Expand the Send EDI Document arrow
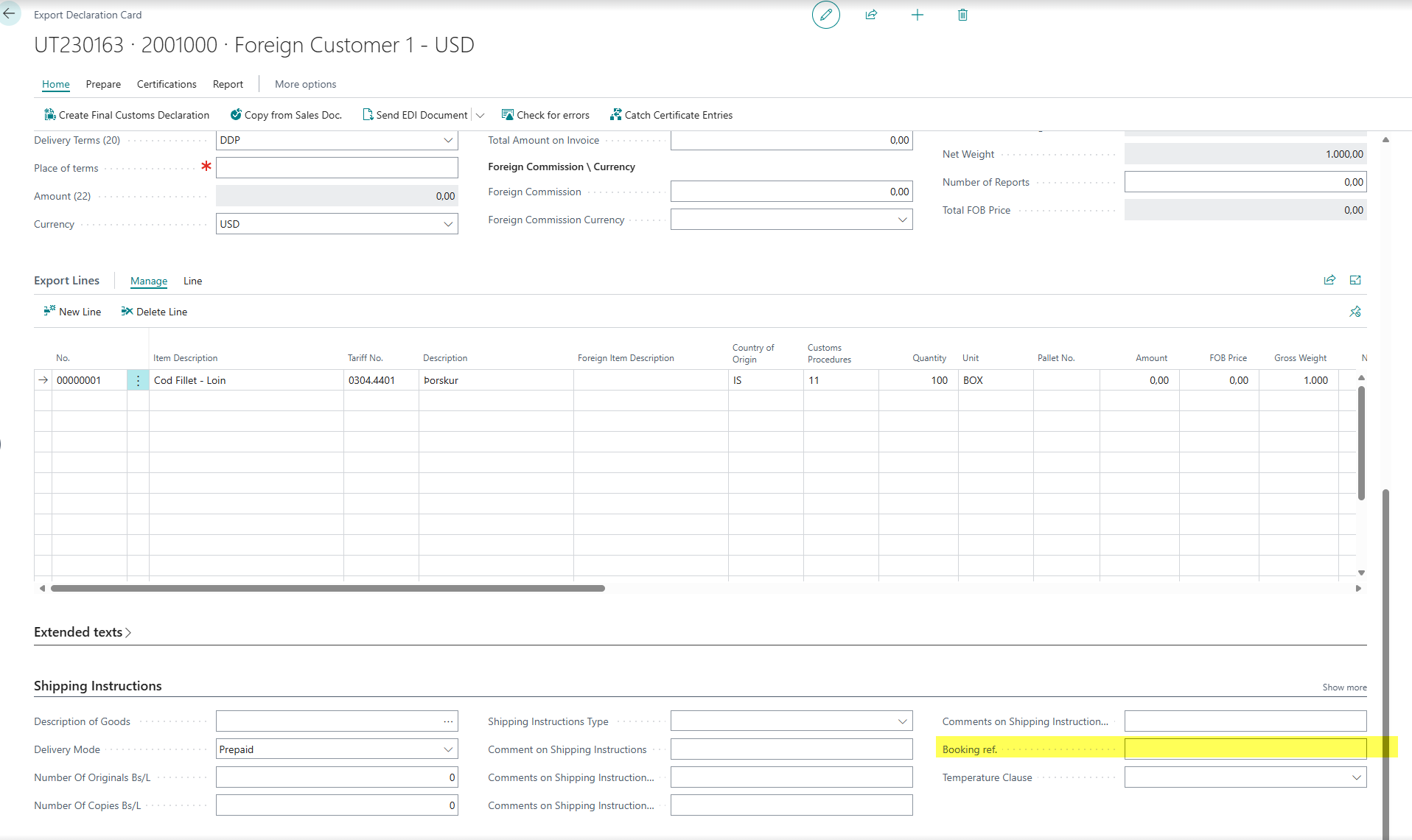 480,115
